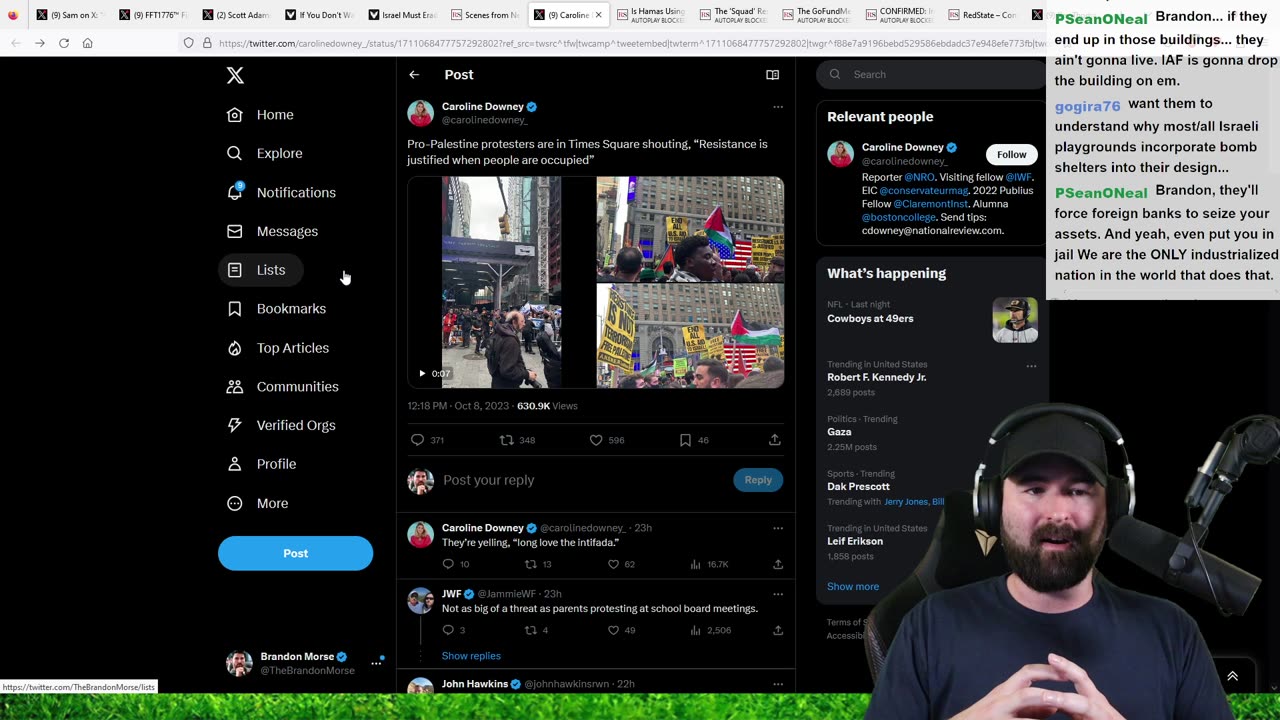1280x720 pixels.
Task: Reload the page in browser toolbar
Action: pyautogui.click(x=64, y=43)
